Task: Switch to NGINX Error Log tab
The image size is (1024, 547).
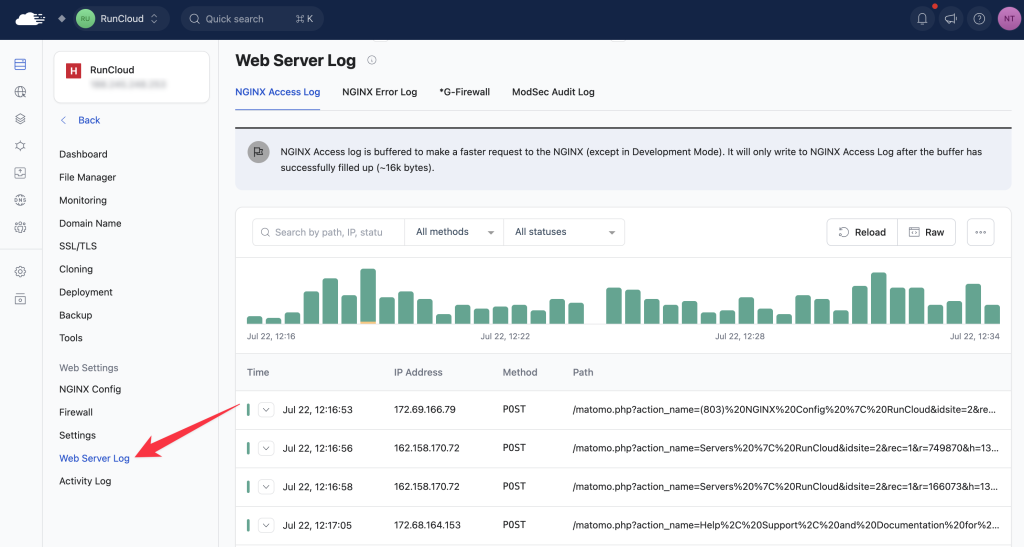Action: tap(379, 92)
